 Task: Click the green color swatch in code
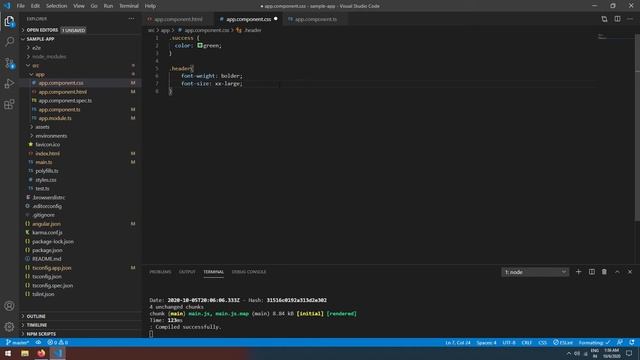click(200, 46)
